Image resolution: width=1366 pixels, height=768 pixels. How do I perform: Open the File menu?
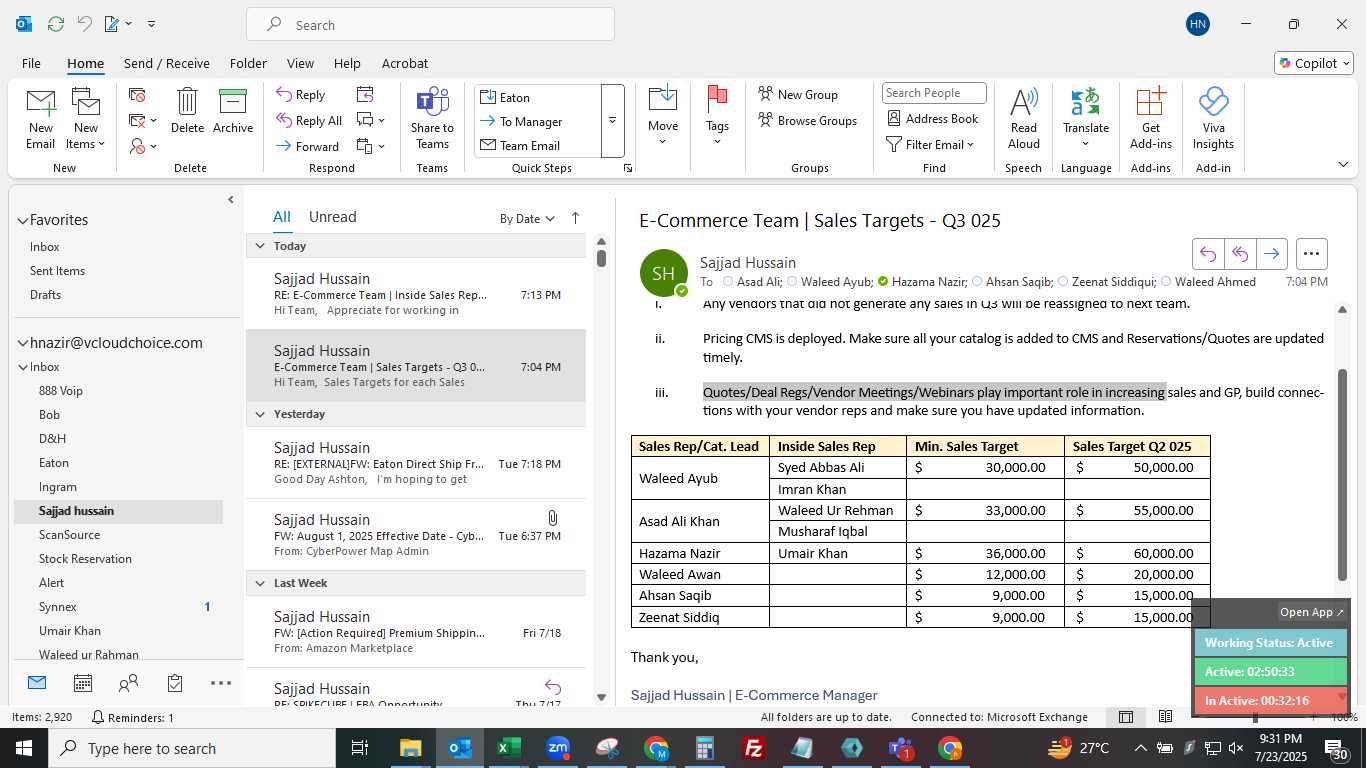click(x=31, y=63)
